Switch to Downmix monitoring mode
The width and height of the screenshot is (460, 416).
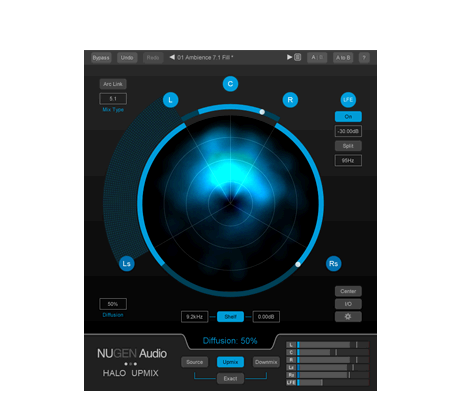click(266, 362)
